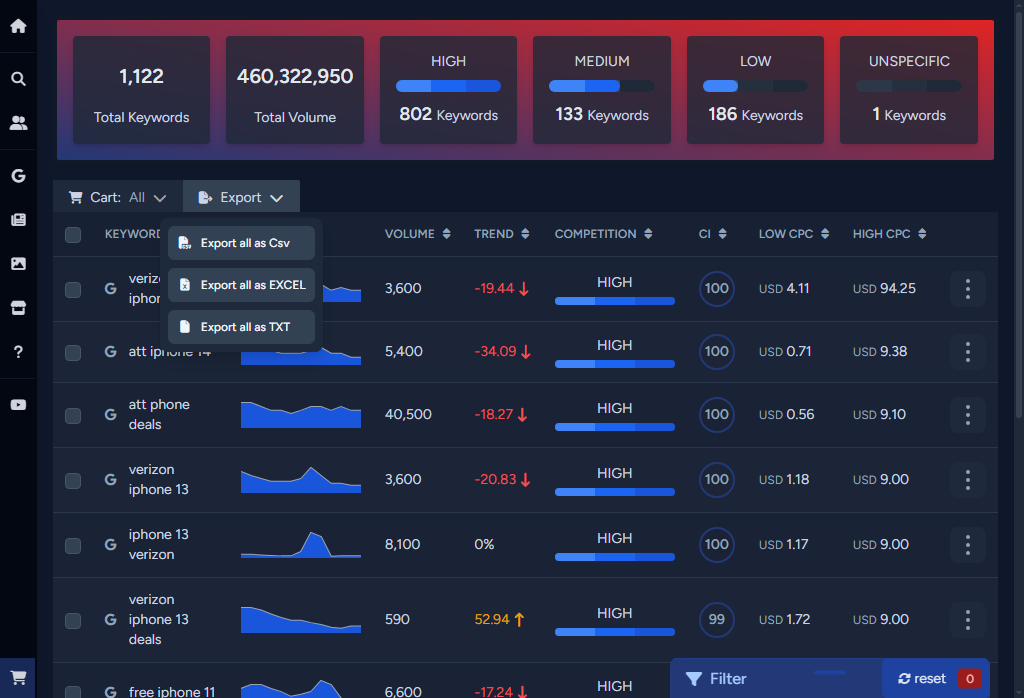Open the Users group icon in sidebar

click(18, 123)
